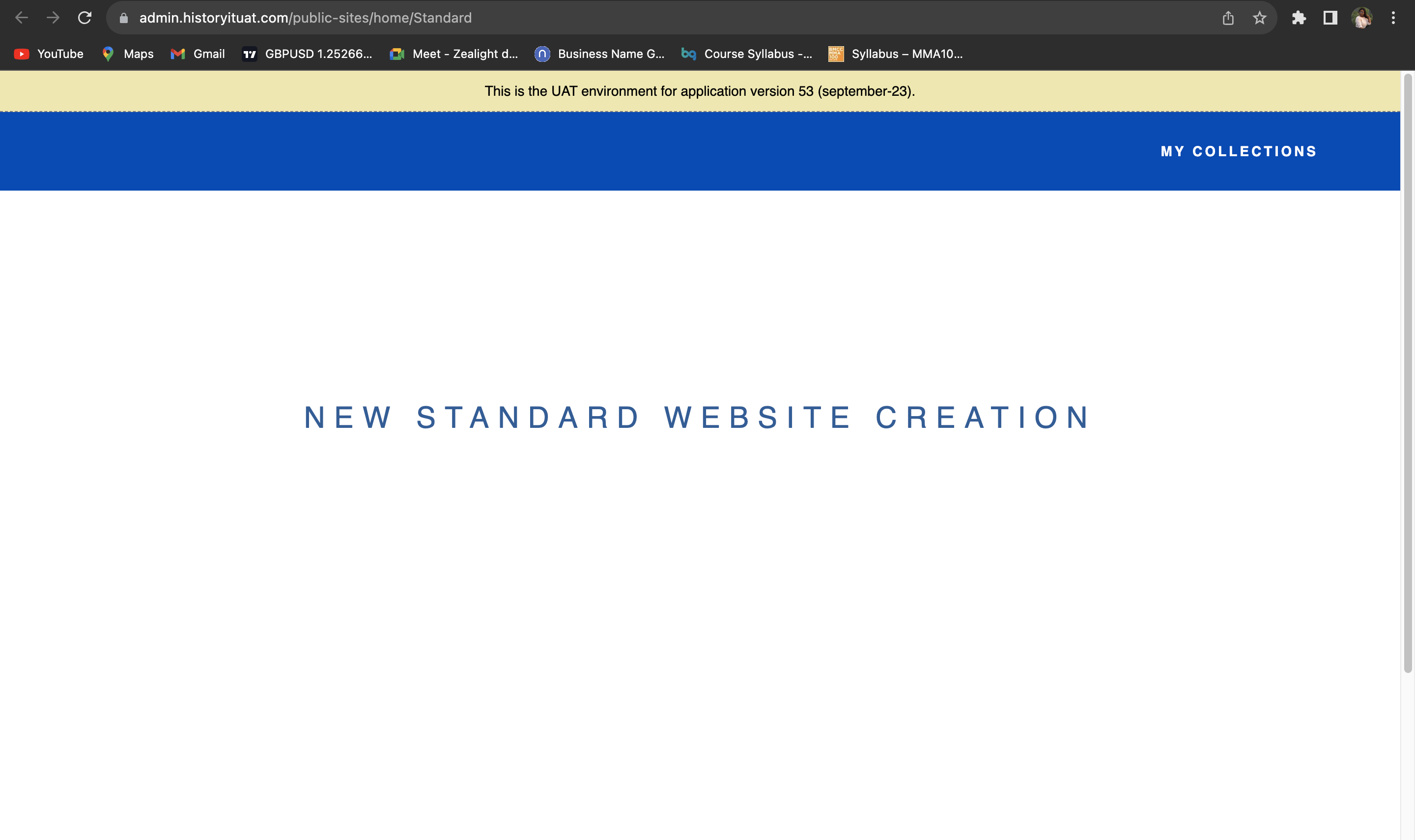This screenshot has width=1415, height=840.
Task: Click the browser forward arrow
Action: pos(53,18)
